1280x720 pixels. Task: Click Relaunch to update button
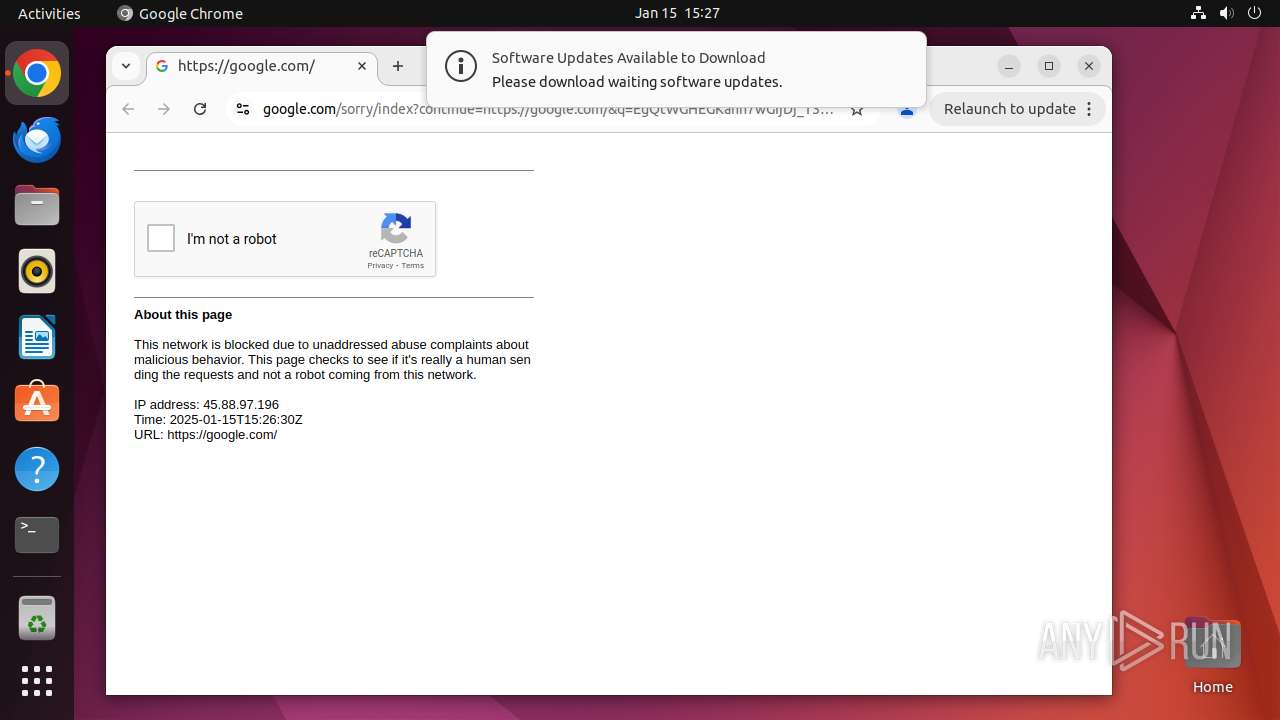(x=1010, y=109)
